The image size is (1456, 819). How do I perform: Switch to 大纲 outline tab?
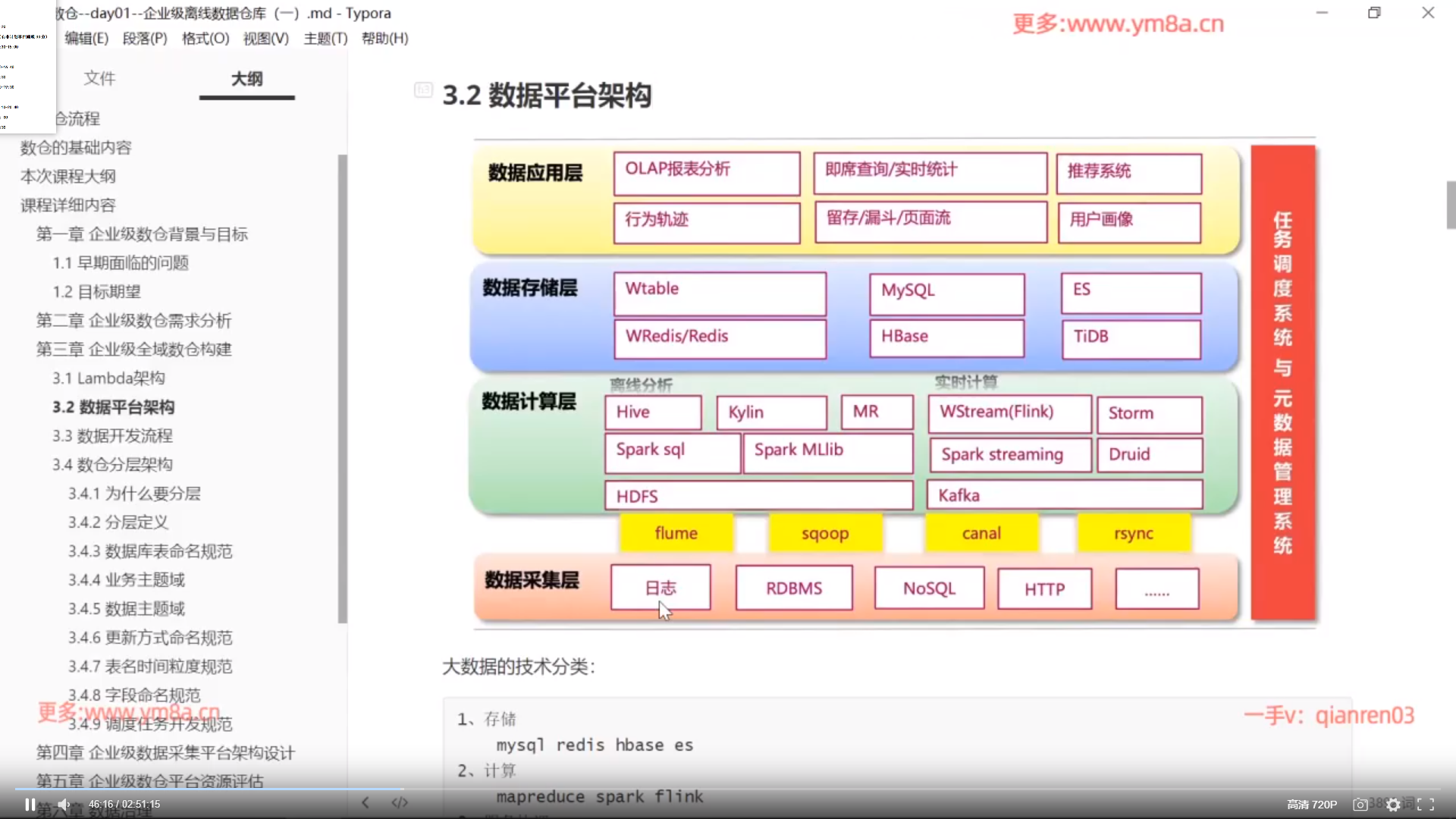(x=246, y=78)
